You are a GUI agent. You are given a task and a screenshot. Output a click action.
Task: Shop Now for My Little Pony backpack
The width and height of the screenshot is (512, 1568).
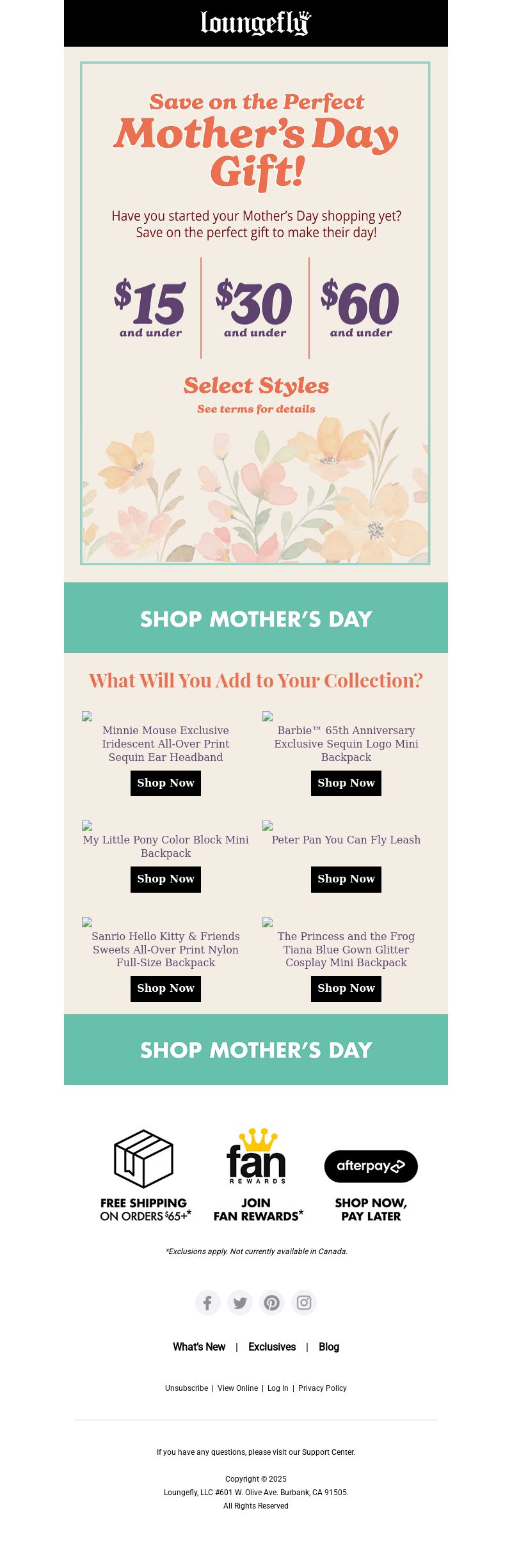pos(166,879)
